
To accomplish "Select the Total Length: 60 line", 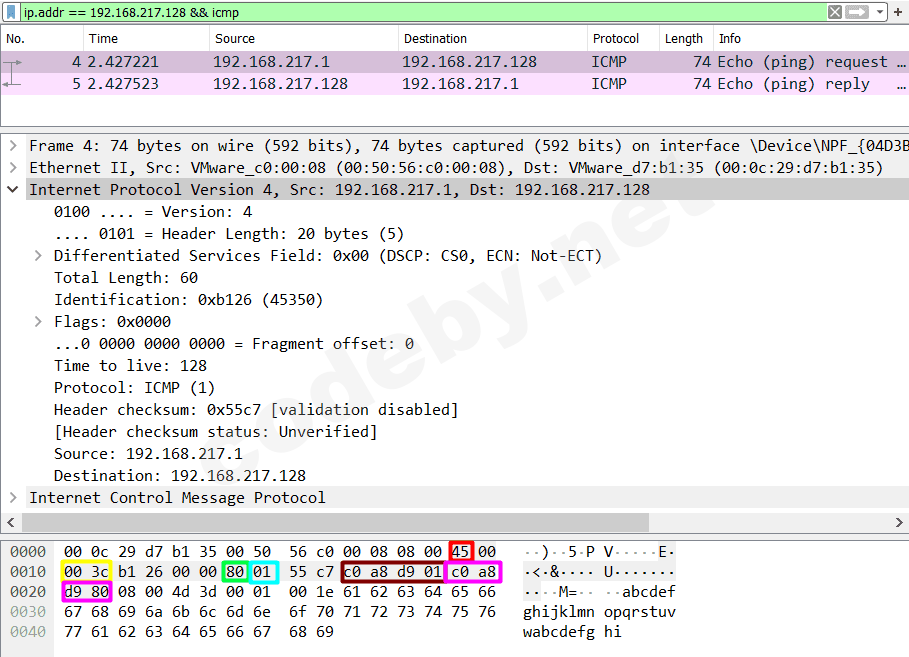I will pyautogui.click(x=126, y=278).
